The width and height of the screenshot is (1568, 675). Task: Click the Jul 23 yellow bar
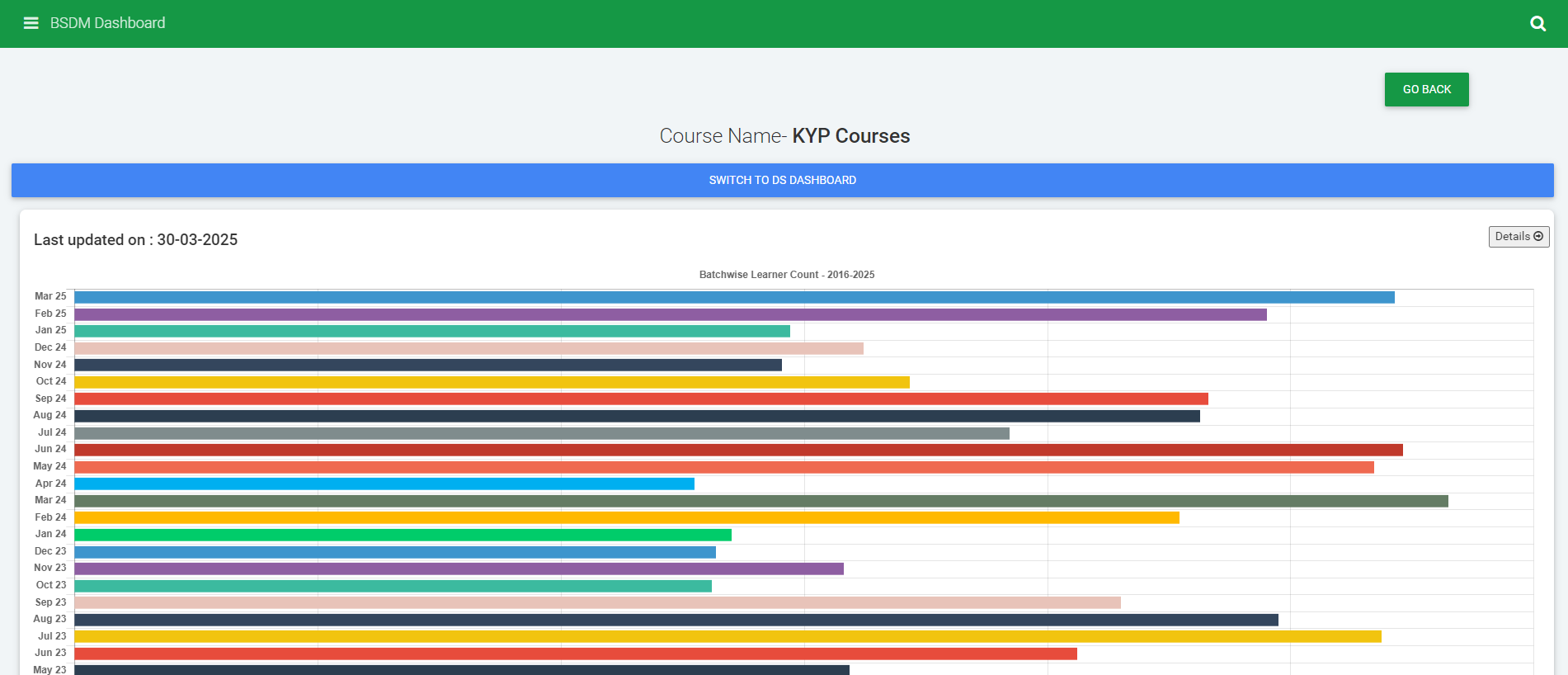pos(728,636)
